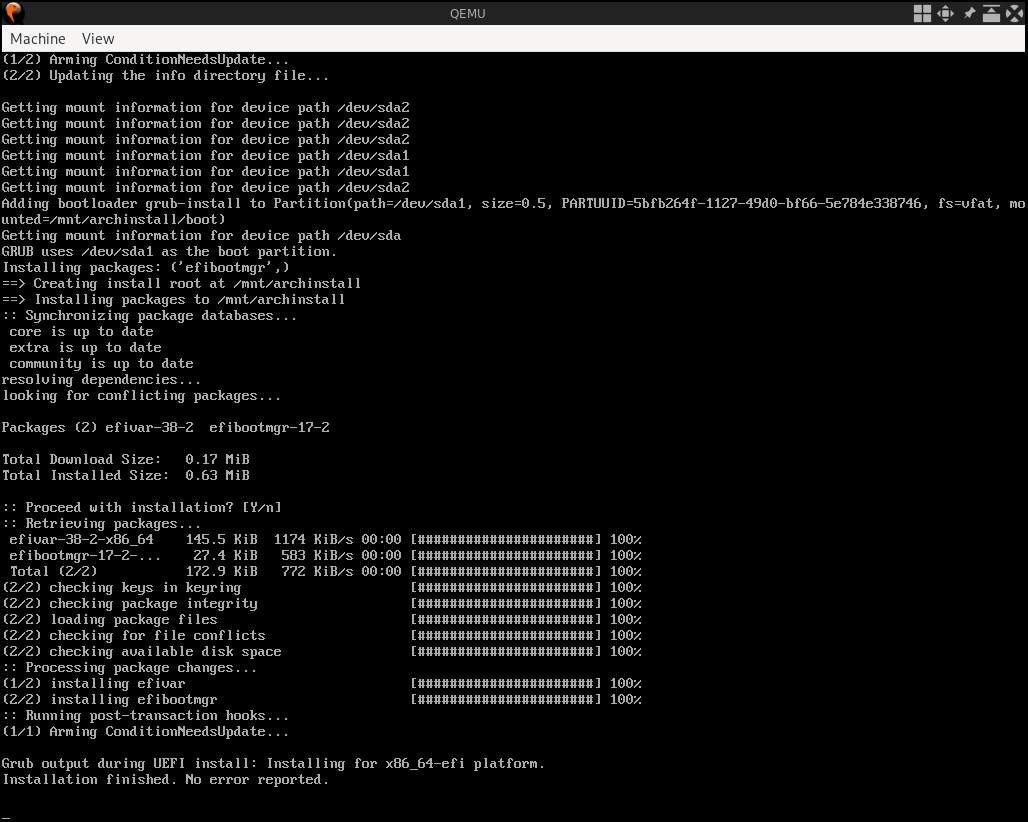1028x822 pixels.
Task: Click 'Adding bootloader grub-install to Partition' line
Action: (x=513, y=211)
